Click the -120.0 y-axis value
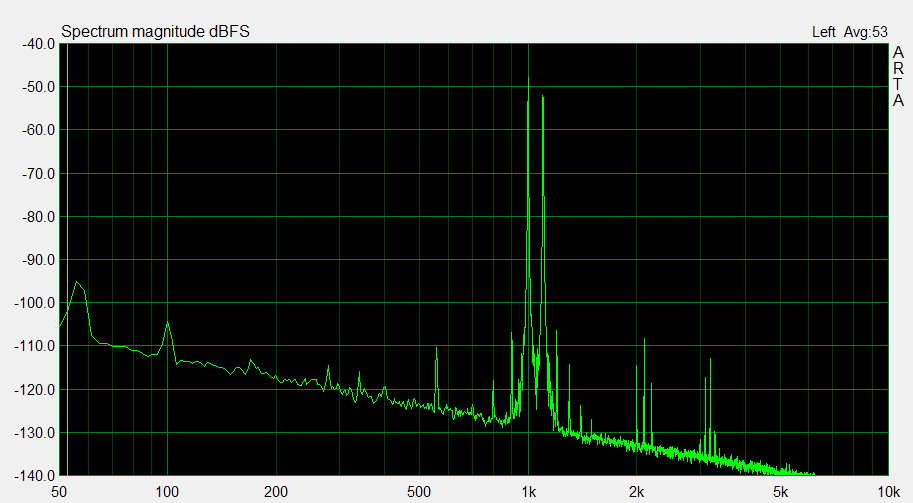 tap(35, 390)
